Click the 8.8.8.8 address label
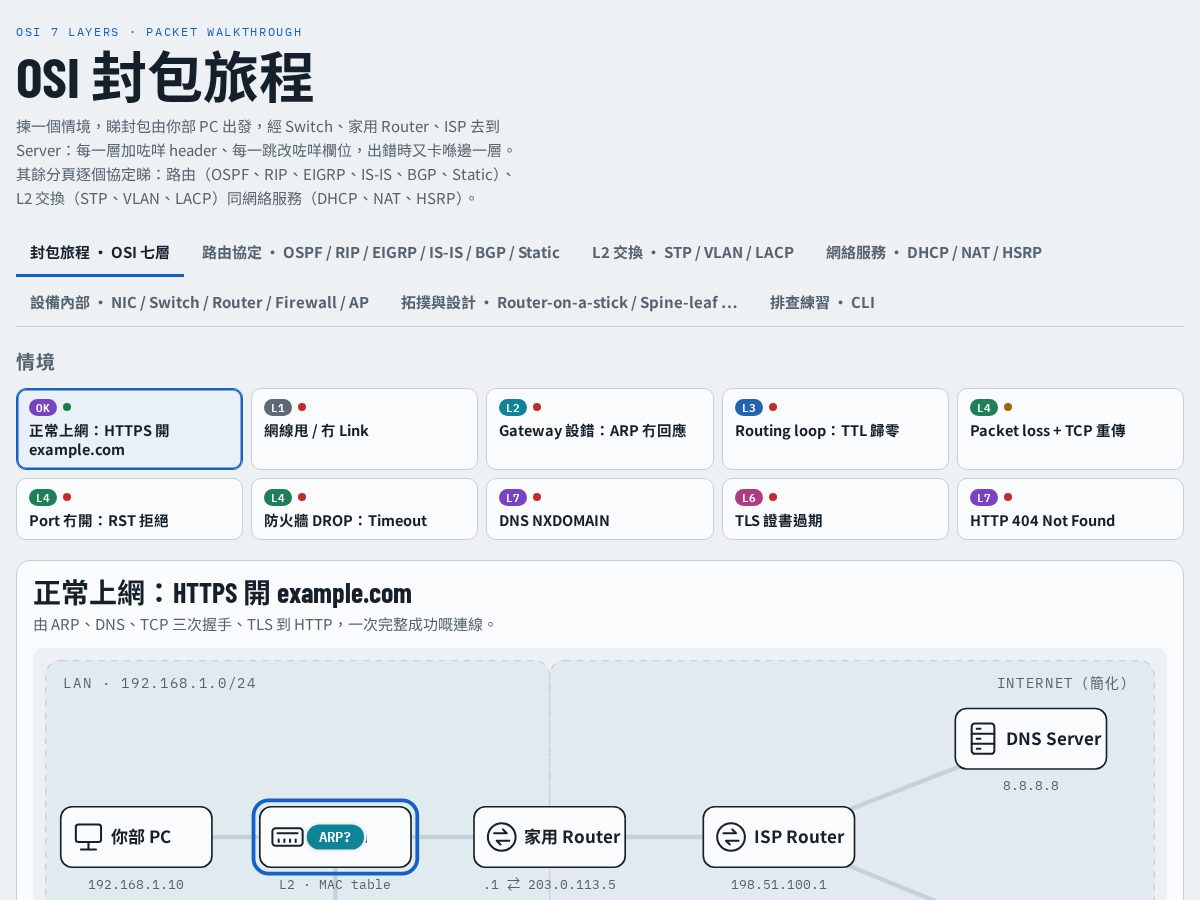Screen dimensions: 1200x900 [1031, 786]
